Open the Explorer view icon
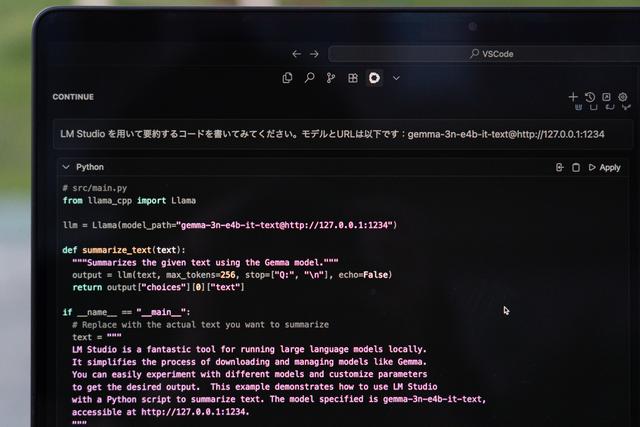Viewport: 640px width, 427px height. tap(287, 78)
